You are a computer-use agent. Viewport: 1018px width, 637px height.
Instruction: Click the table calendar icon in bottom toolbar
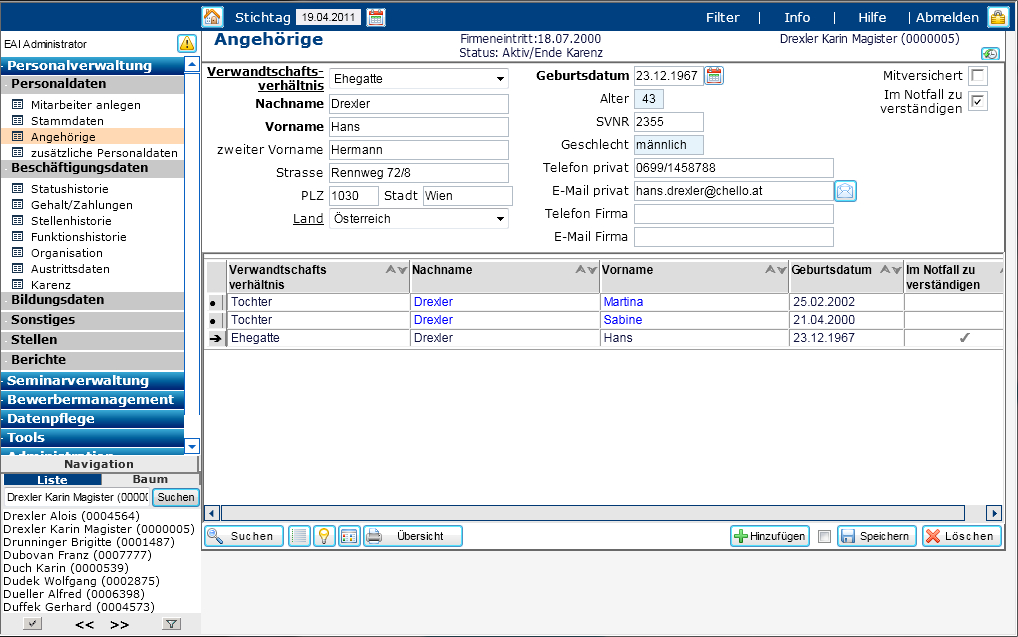tap(349, 536)
